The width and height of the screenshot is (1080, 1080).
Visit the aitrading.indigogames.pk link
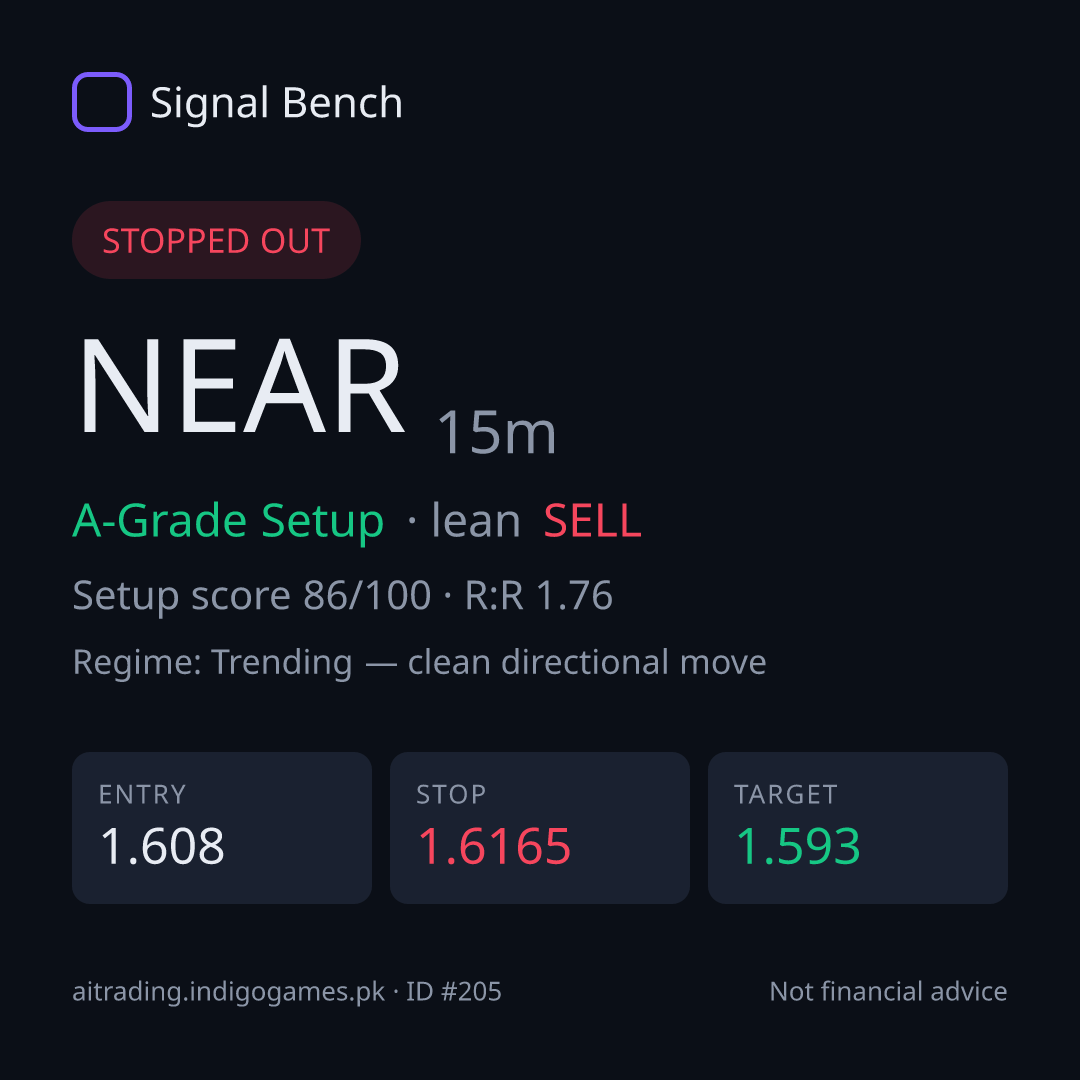(229, 992)
